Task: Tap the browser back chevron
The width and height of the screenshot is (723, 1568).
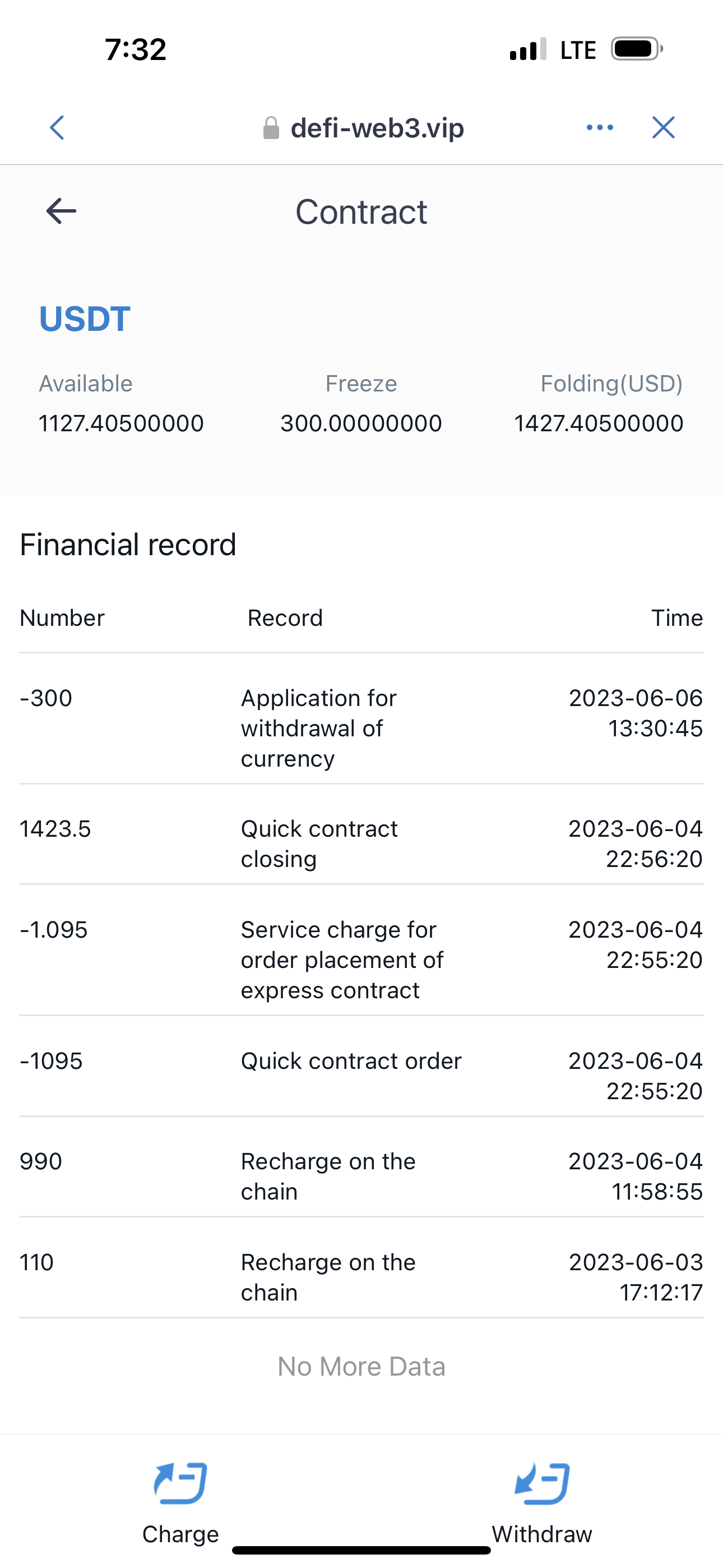Action: point(57,128)
